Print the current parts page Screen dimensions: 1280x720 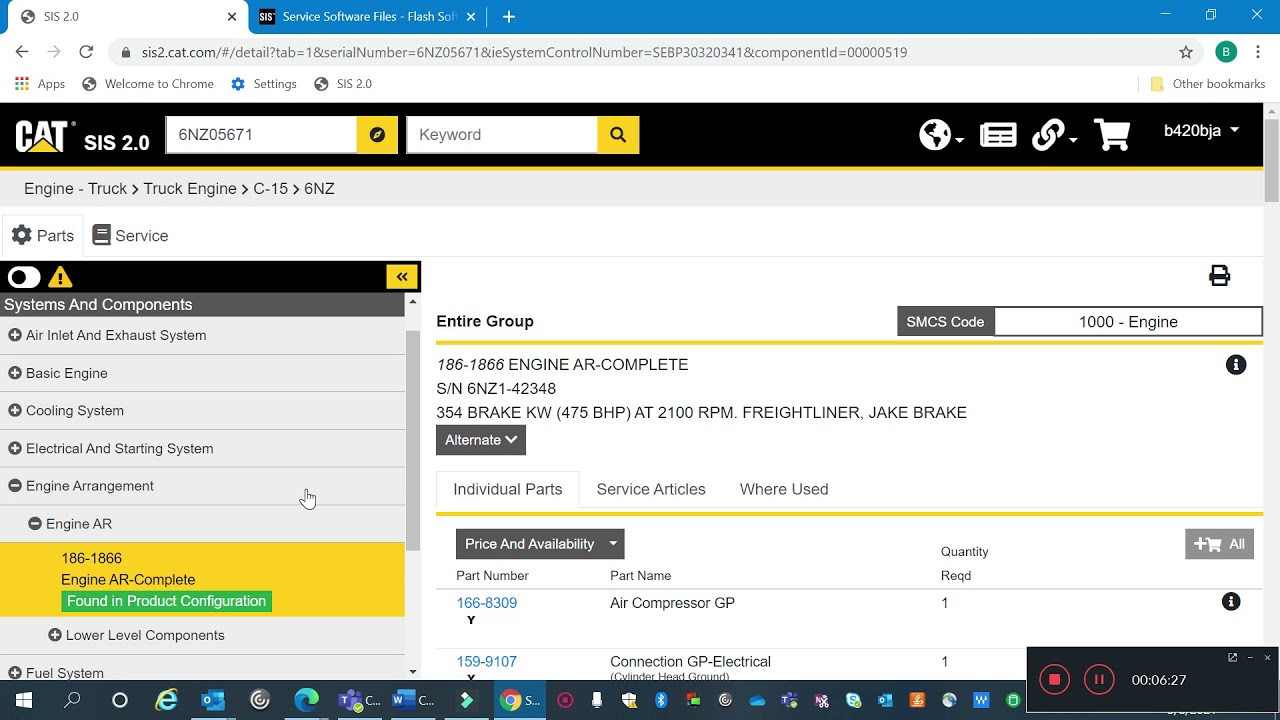coord(1219,276)
